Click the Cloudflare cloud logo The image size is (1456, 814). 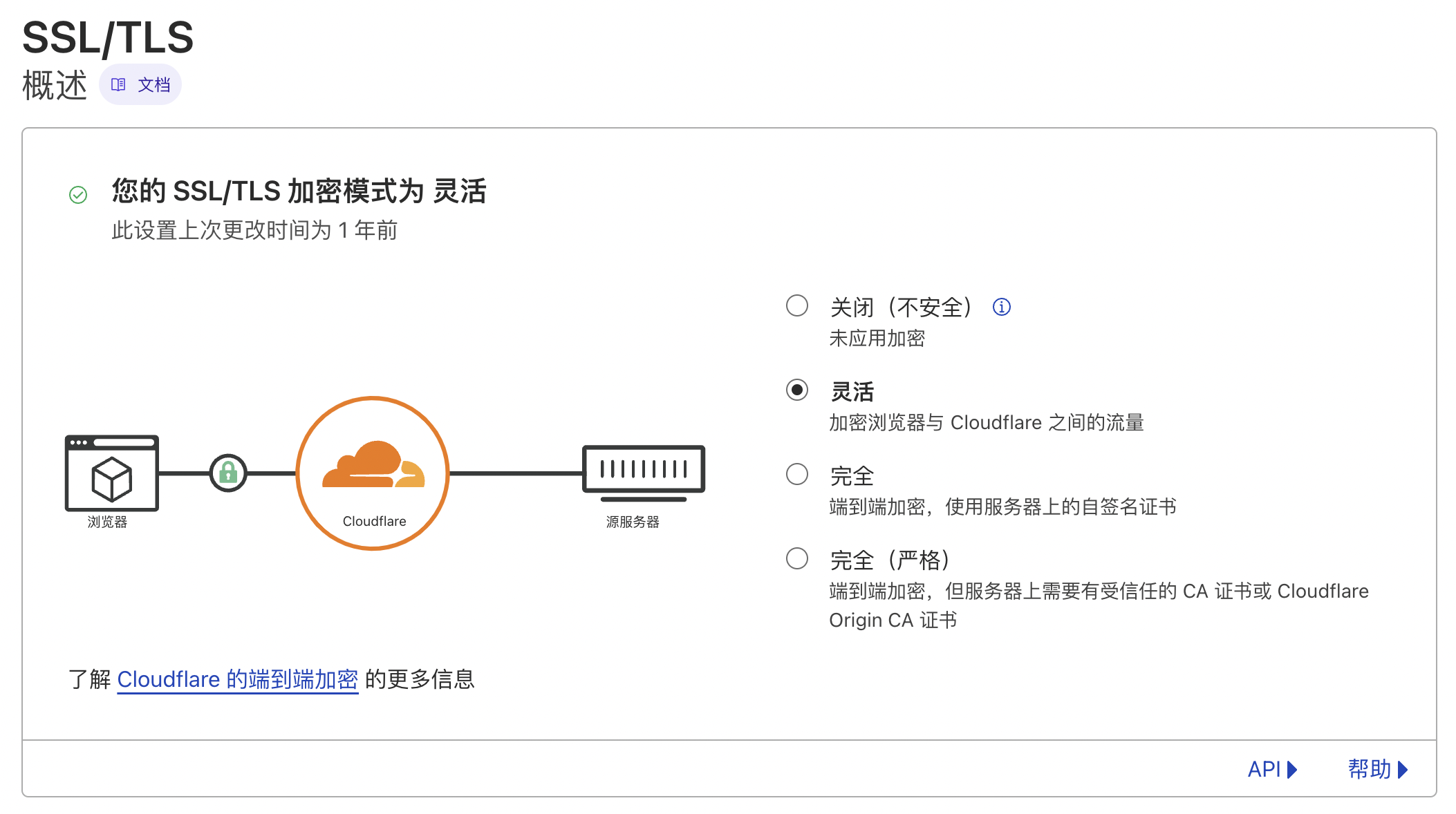tap(373, 465)
